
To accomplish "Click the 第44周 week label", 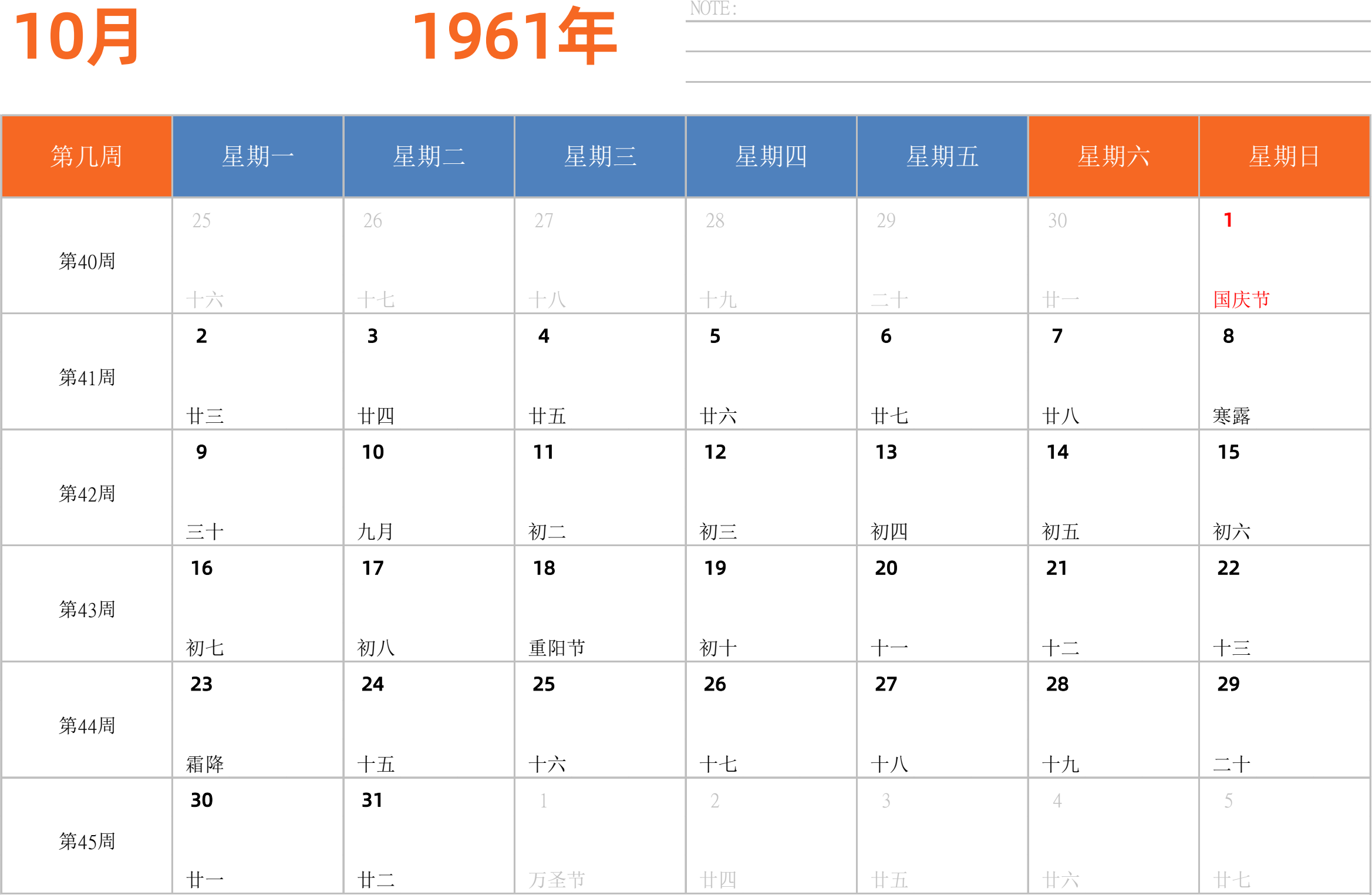I will point(87,726).
